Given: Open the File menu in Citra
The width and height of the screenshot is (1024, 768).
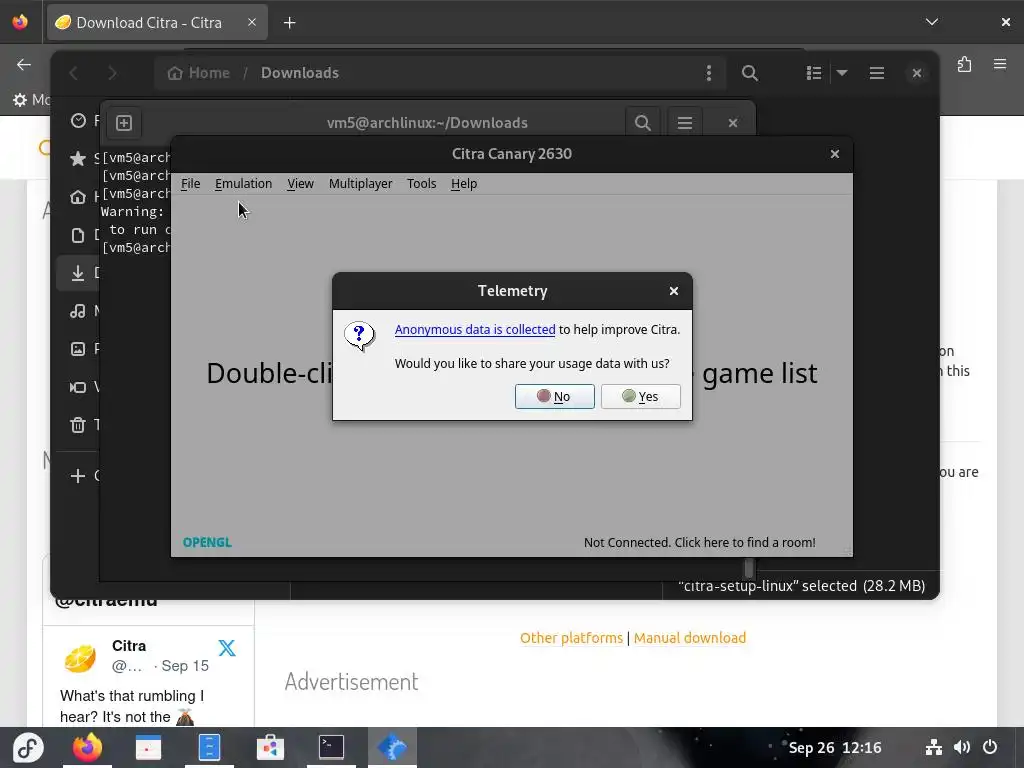Looking at the screenshot, I should 191,184.
